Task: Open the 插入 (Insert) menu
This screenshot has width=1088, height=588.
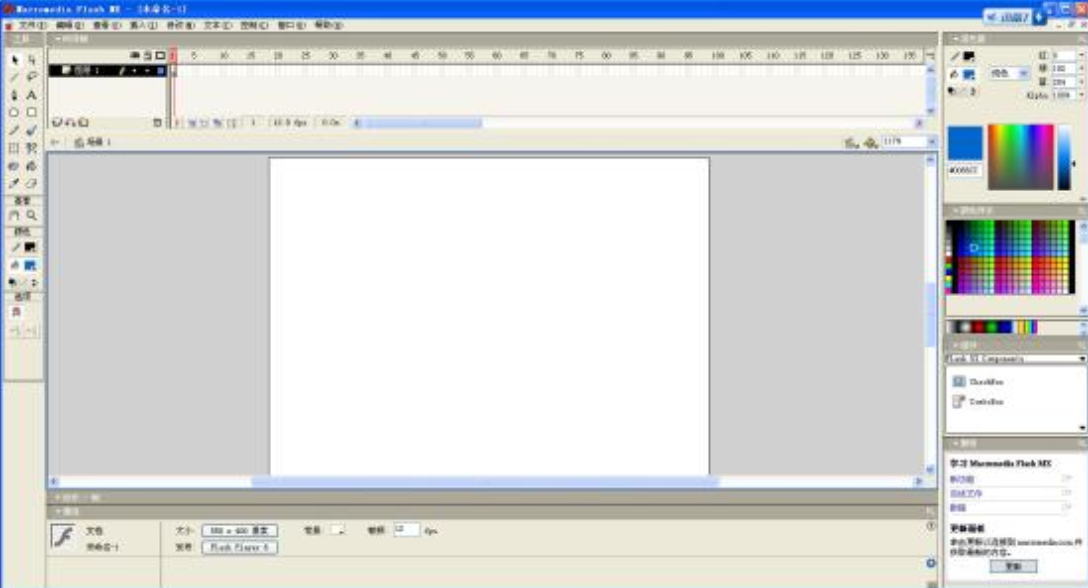Action: (x=144, y=25)
